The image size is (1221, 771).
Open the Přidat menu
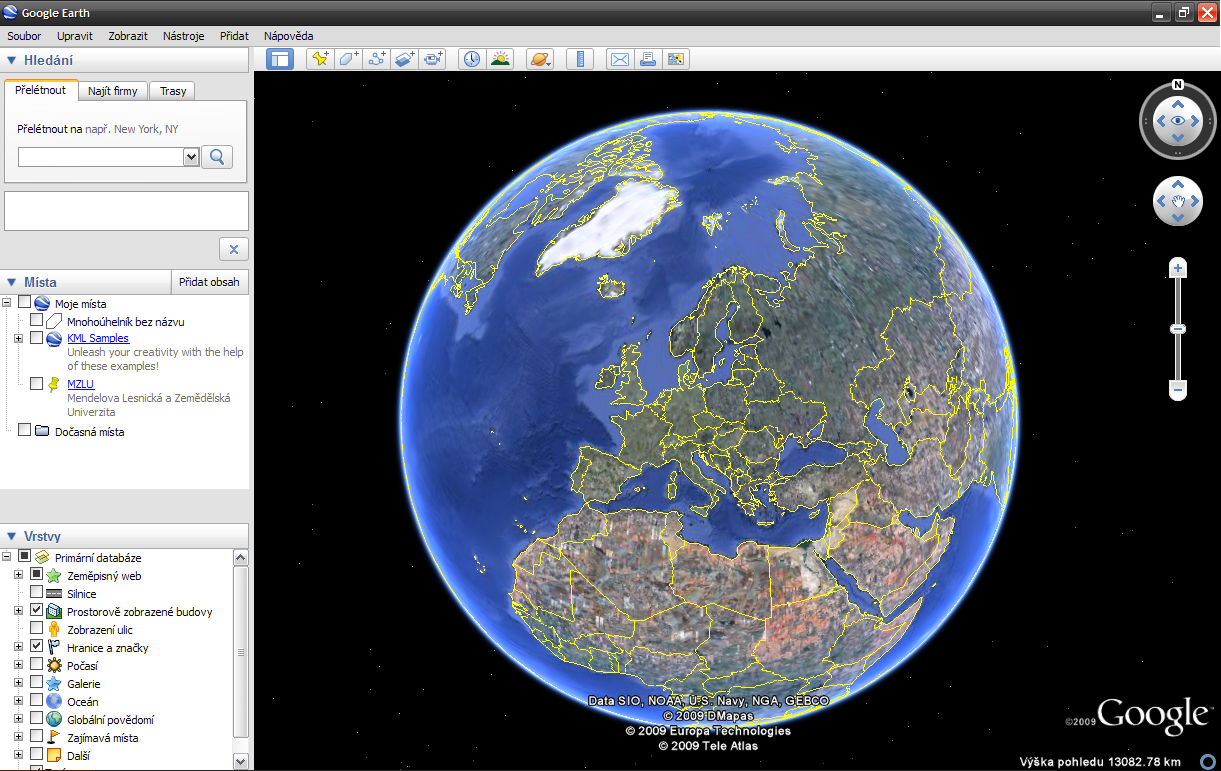[234, 36]
